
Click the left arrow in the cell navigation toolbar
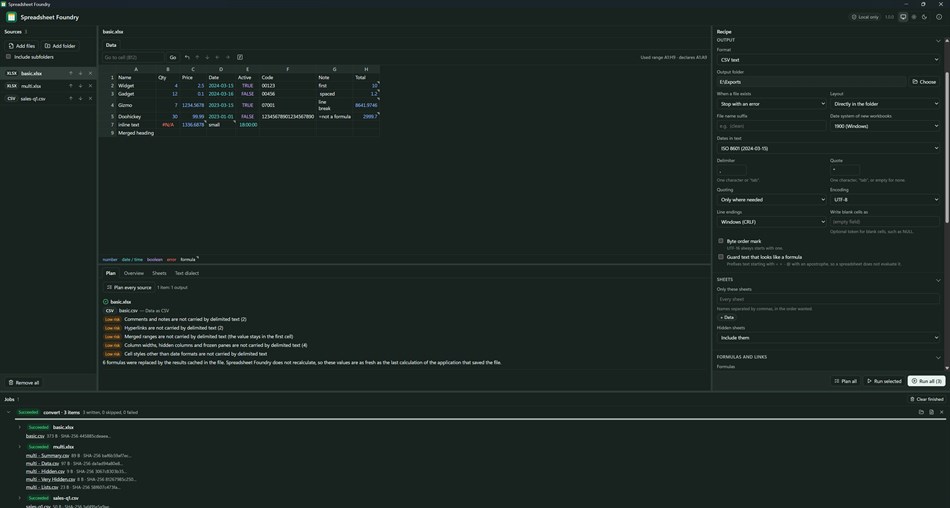(x=218, y=58)
